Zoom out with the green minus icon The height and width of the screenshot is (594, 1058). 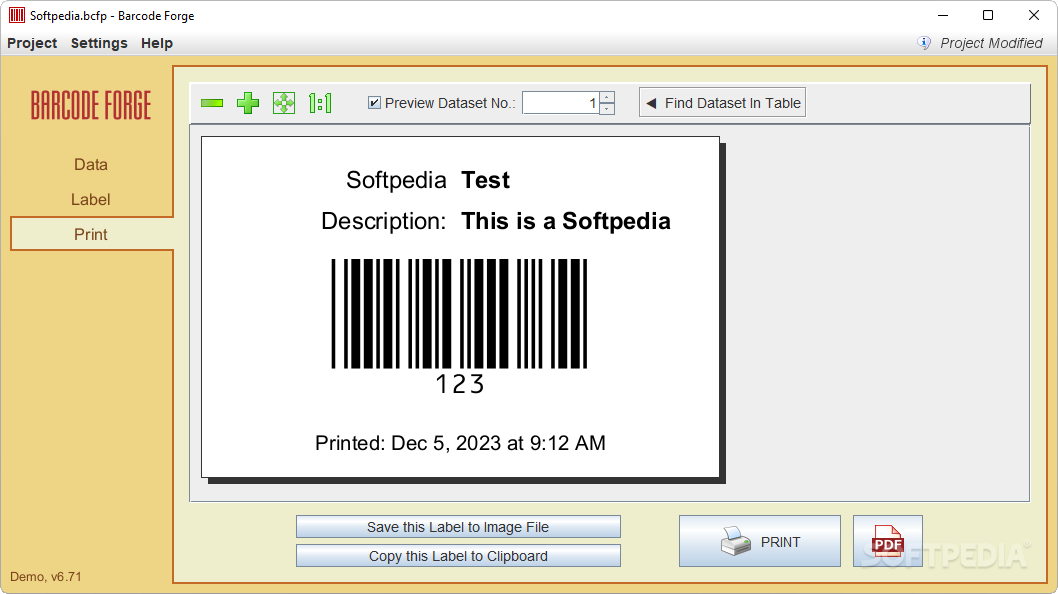pos(212,103)
